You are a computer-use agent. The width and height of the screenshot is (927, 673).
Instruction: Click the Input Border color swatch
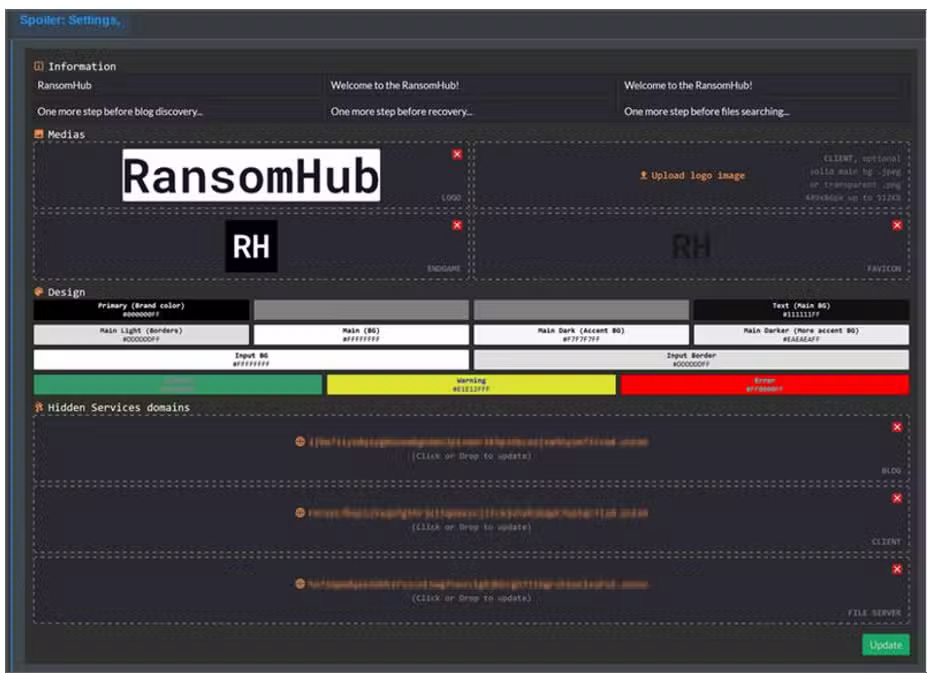691,360
